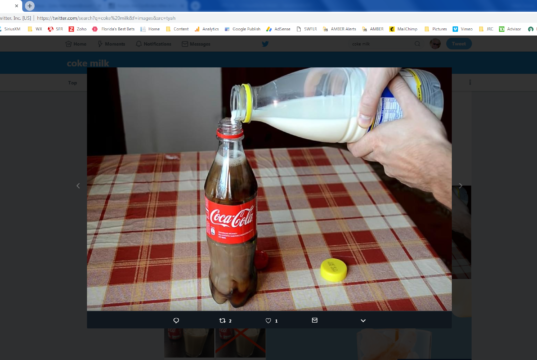Click the browser address bar URL
537x360 pixels.
pos(106,18)
